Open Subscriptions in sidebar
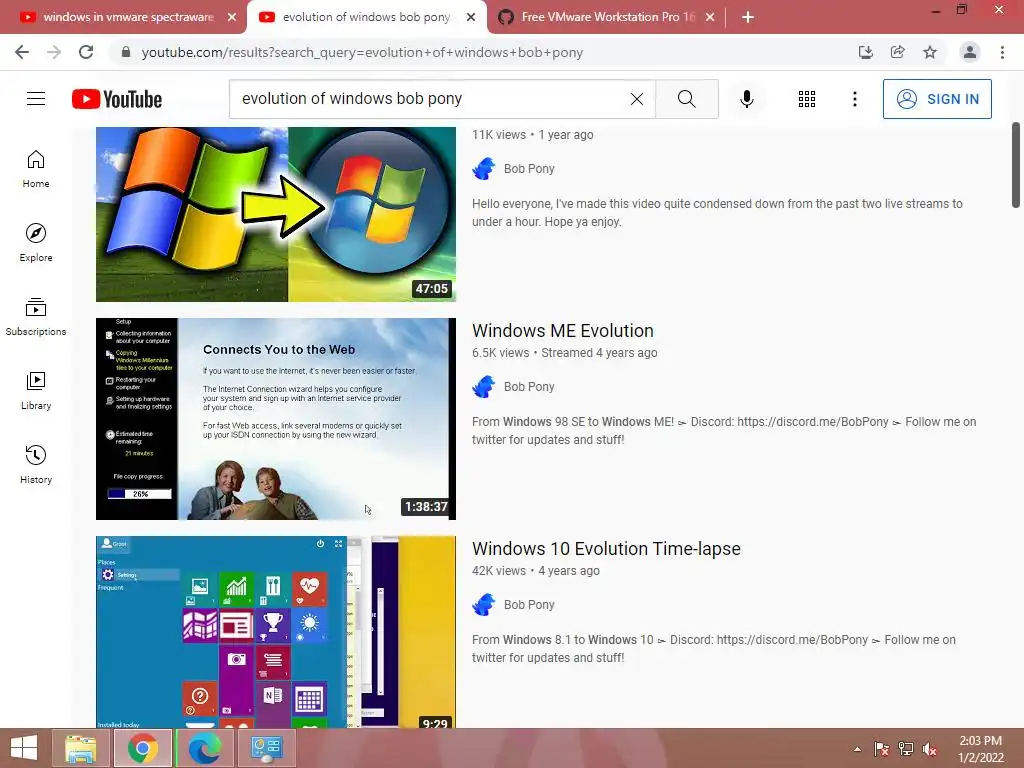 (x=36, y=317)
